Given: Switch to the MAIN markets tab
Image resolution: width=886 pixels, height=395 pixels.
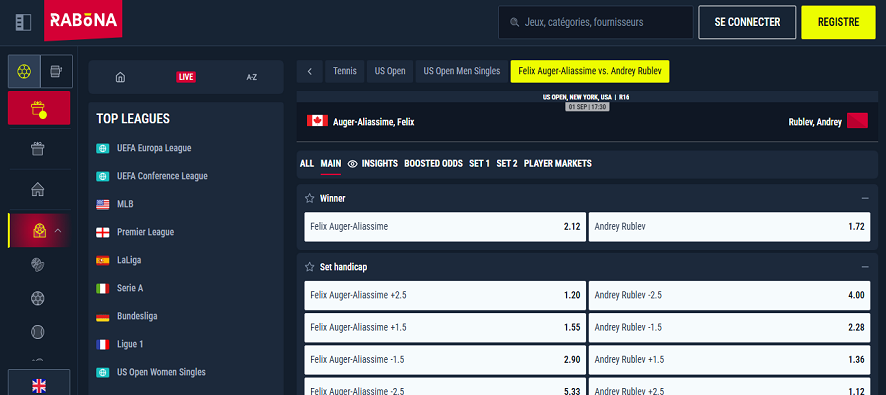Looking at the screenshot, I should pyautogui.click(x=331, y=163).
